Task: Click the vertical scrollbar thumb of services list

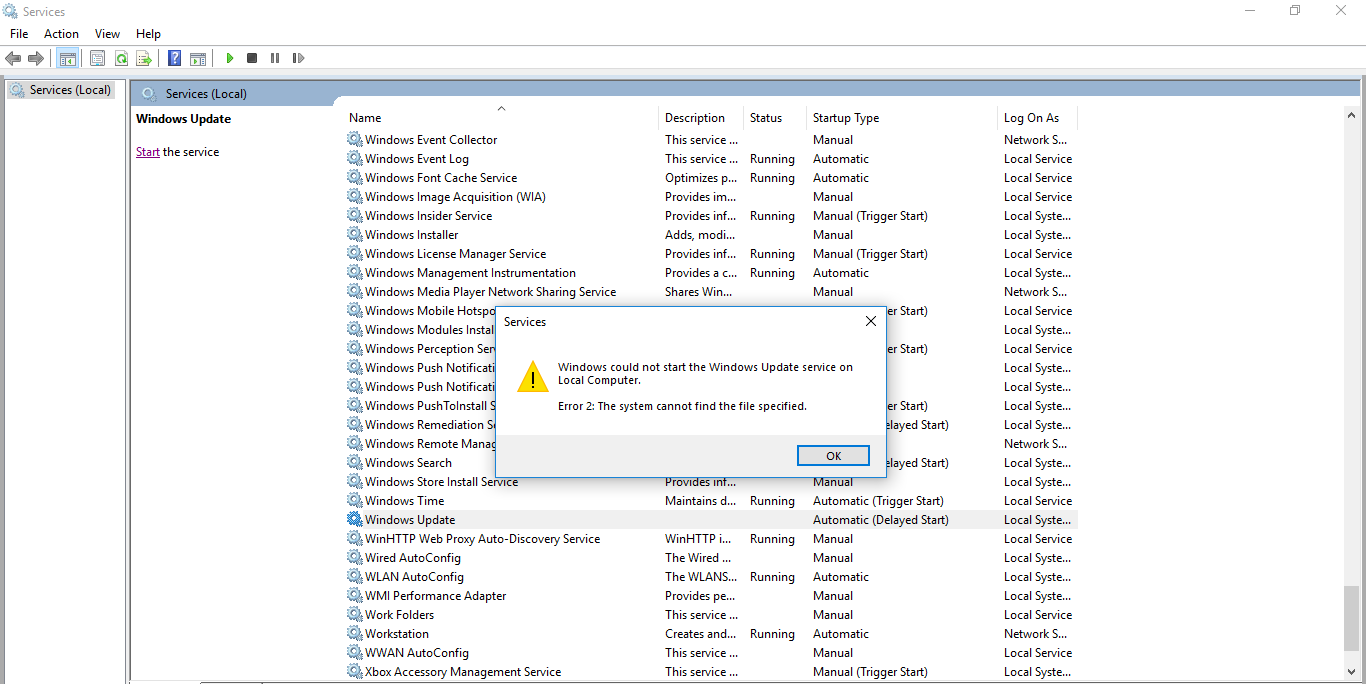Action: click(x=1352, y=619)
